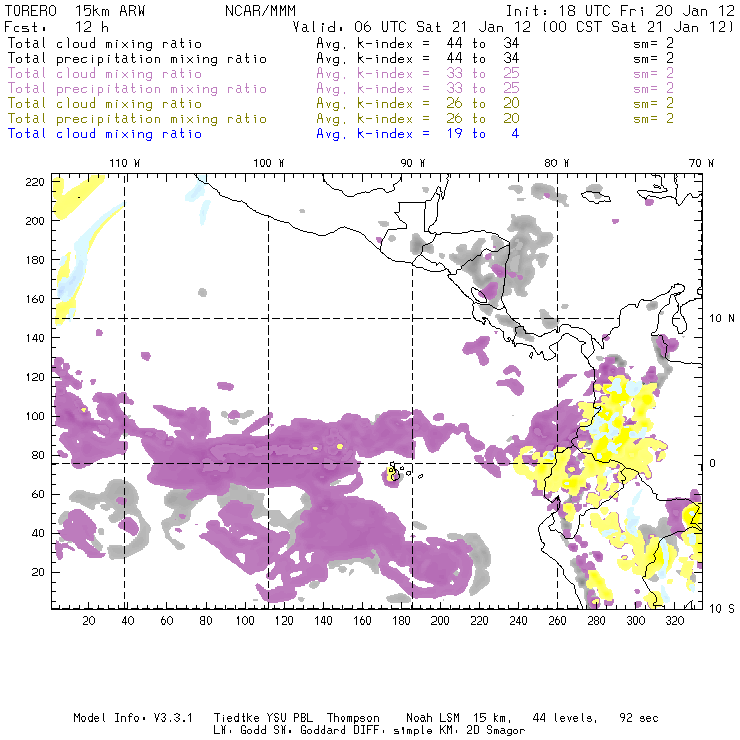The width and height of the screenshot is (740, 740).
Task: Click the y-axis tick label "100"
Action: 35,416
